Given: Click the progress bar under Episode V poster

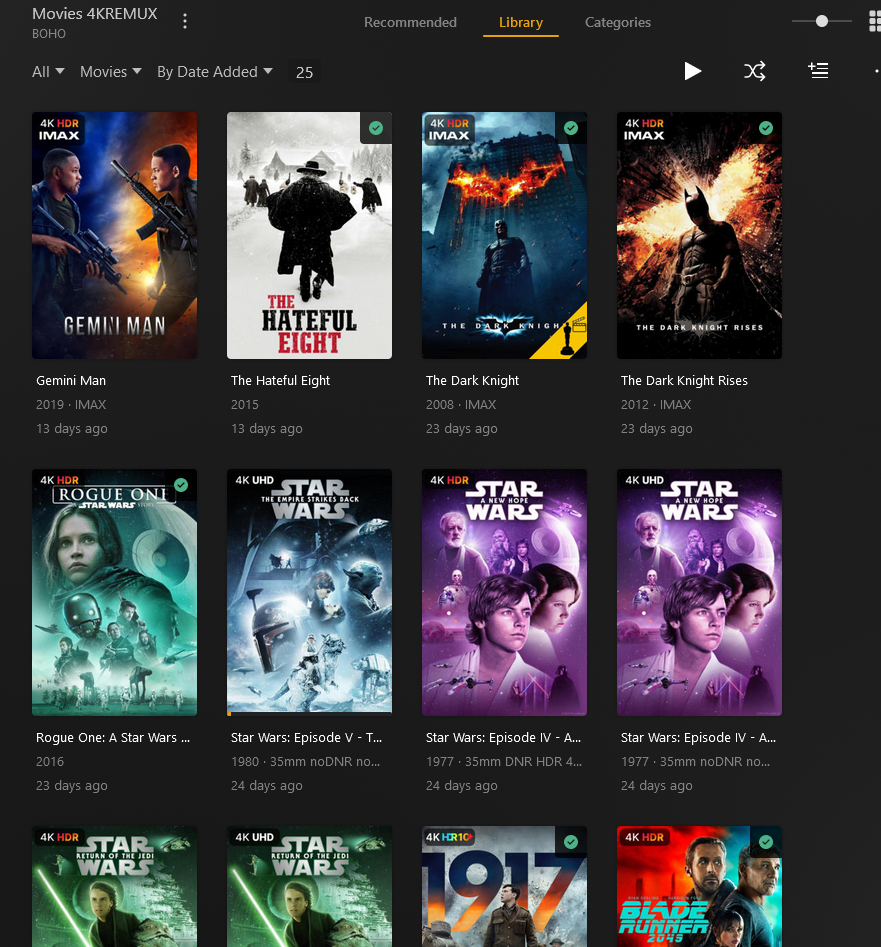Looking at the screenshot, I should point(309,714).
